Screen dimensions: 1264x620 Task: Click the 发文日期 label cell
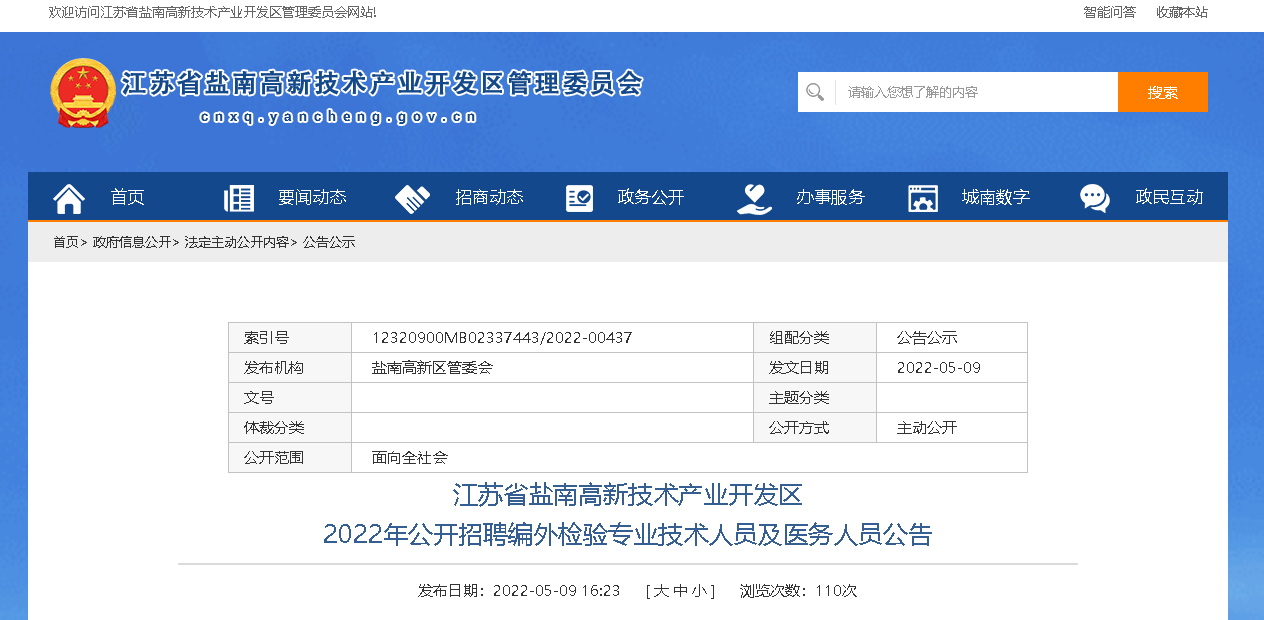(815, 368)
